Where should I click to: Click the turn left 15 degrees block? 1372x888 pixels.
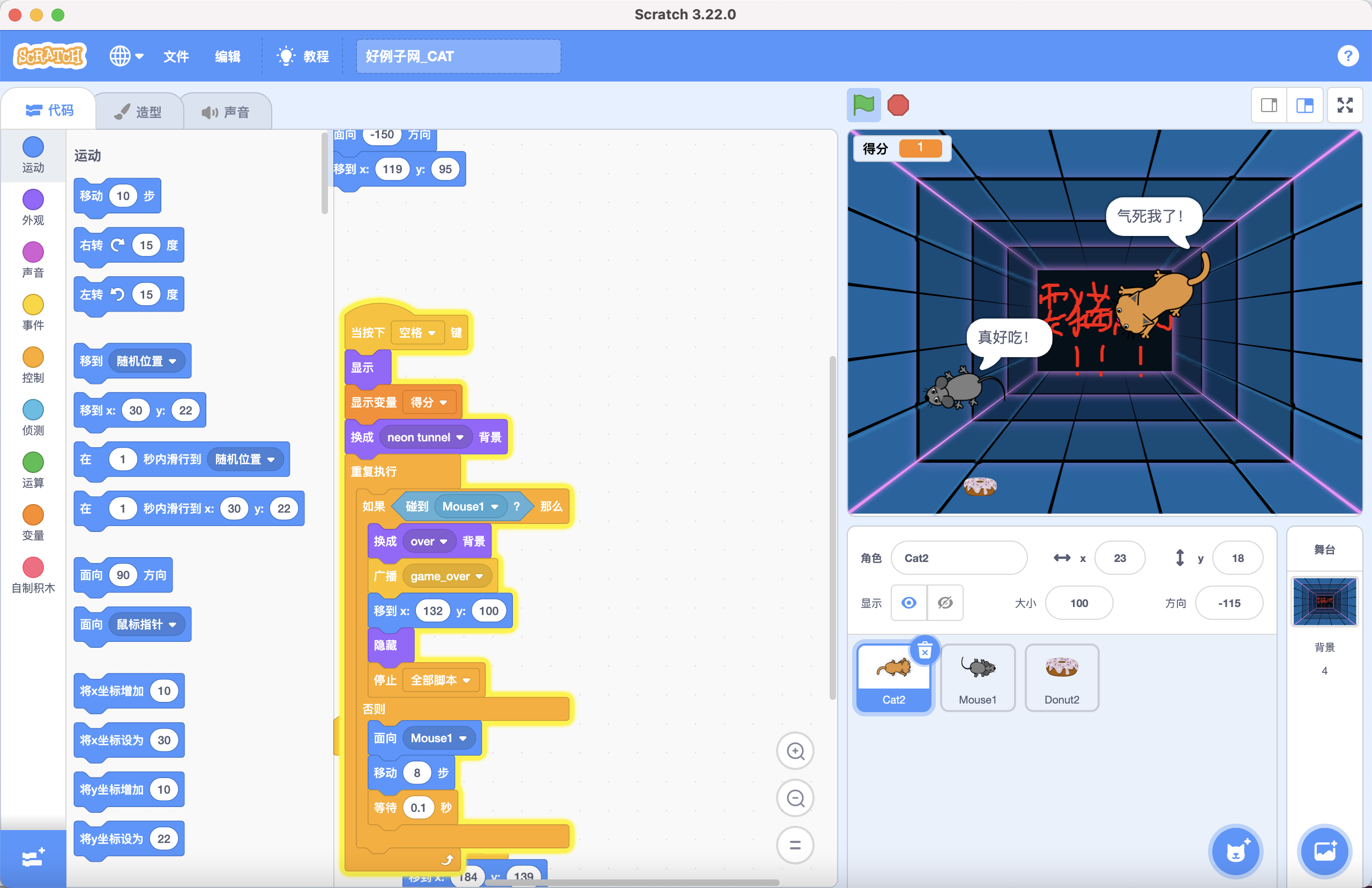(x=129, y=294)
